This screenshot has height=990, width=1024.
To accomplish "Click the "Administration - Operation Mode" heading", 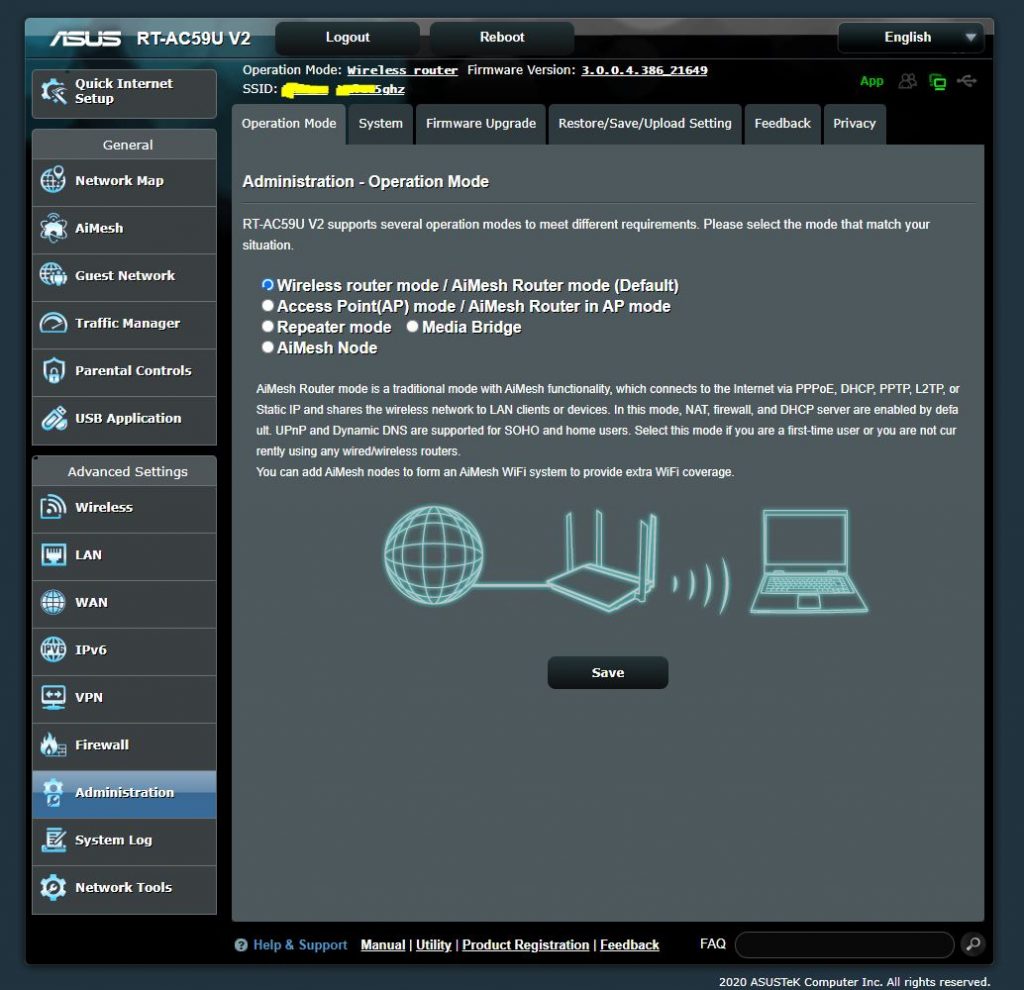I will 365,182.
